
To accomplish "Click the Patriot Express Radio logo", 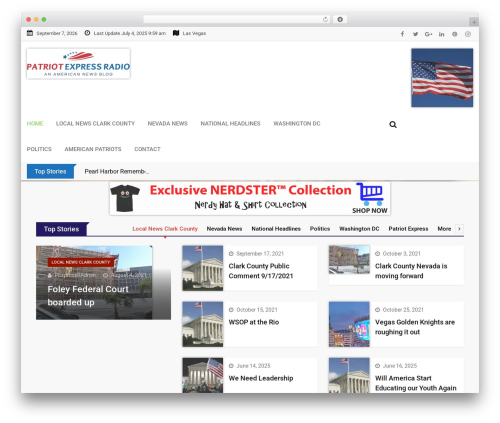I will pos(78,64).
